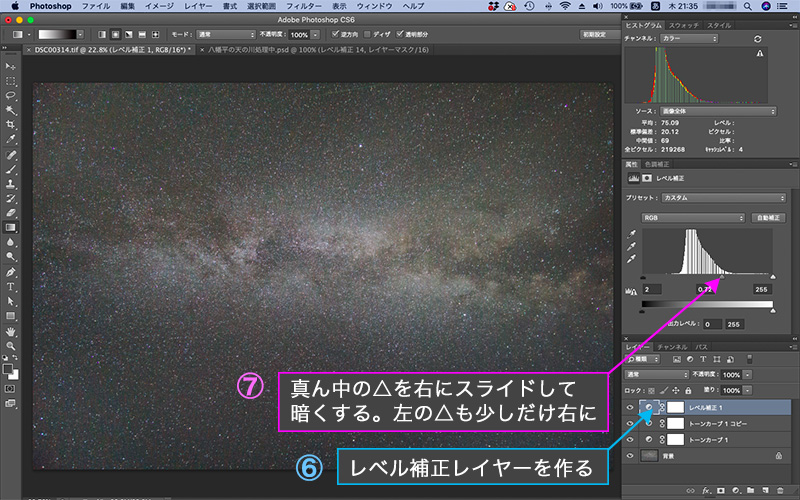Open the gradient mode dropdown

pyautogui.click(x=226, y=35)
